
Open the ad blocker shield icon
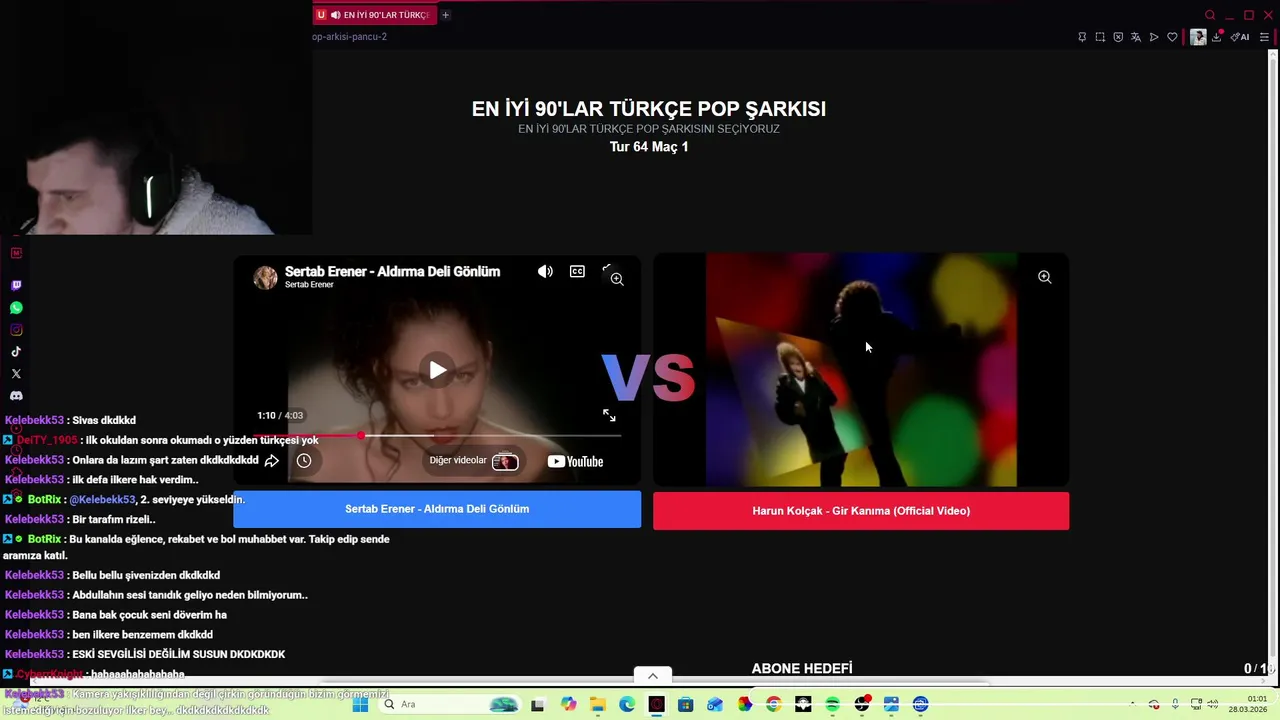click(x=1118, y=37)
